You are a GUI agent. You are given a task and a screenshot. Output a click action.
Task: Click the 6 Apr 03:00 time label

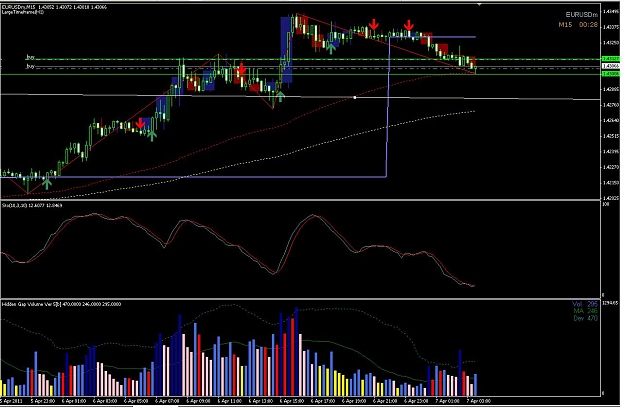105,401
